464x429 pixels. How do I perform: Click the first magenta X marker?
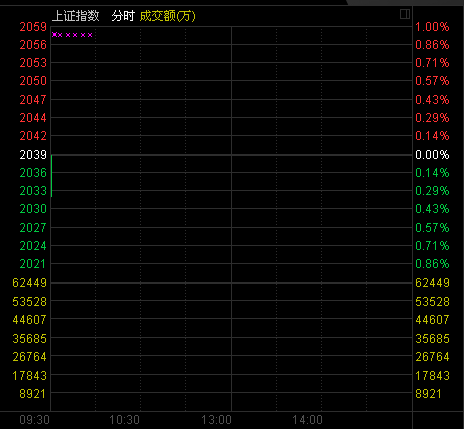[55, 35]
